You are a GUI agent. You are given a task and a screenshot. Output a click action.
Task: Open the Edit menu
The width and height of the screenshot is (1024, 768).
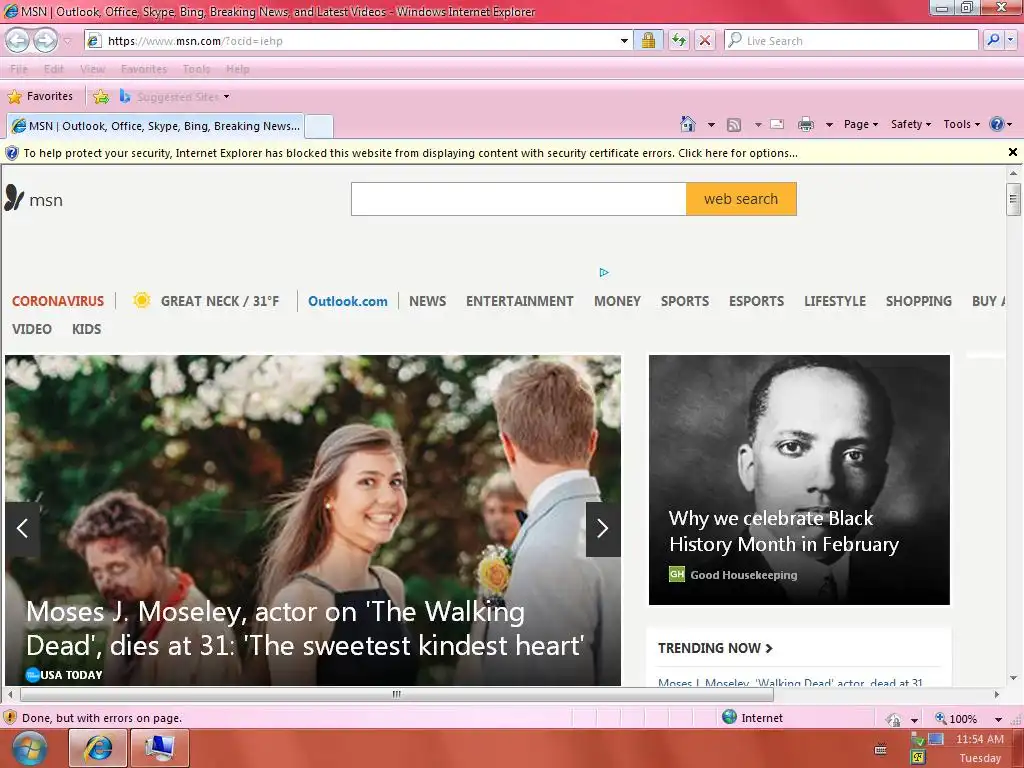(54, 69)
